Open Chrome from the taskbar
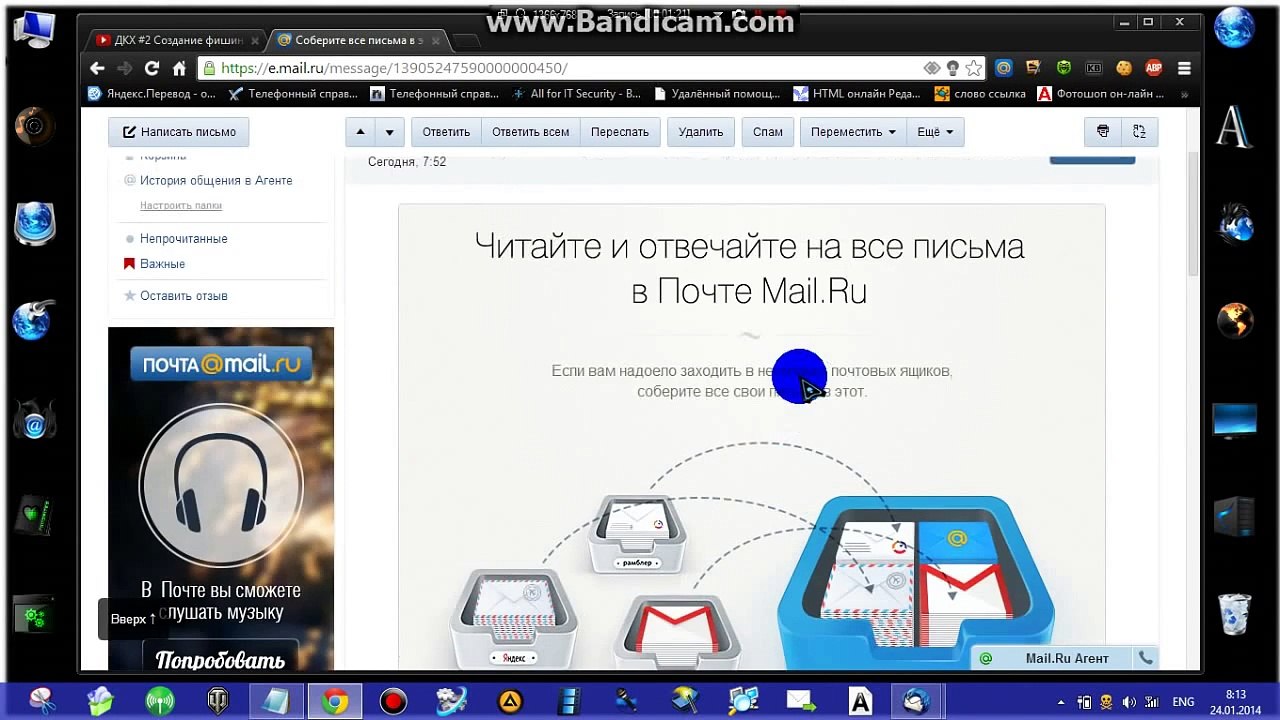1280x720 pixels. pos(335,701)
